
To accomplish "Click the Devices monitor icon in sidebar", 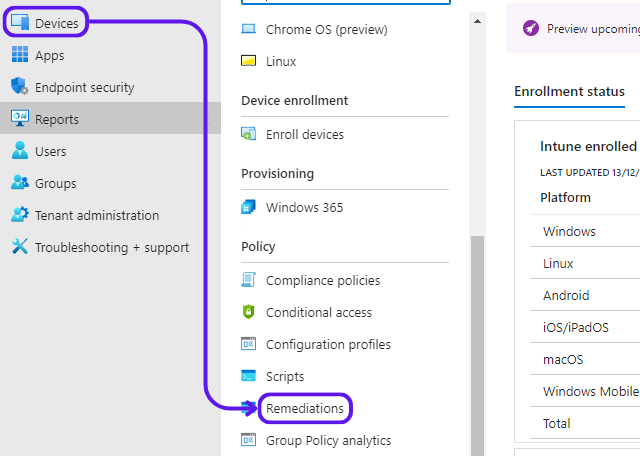I will pos(20,22).
